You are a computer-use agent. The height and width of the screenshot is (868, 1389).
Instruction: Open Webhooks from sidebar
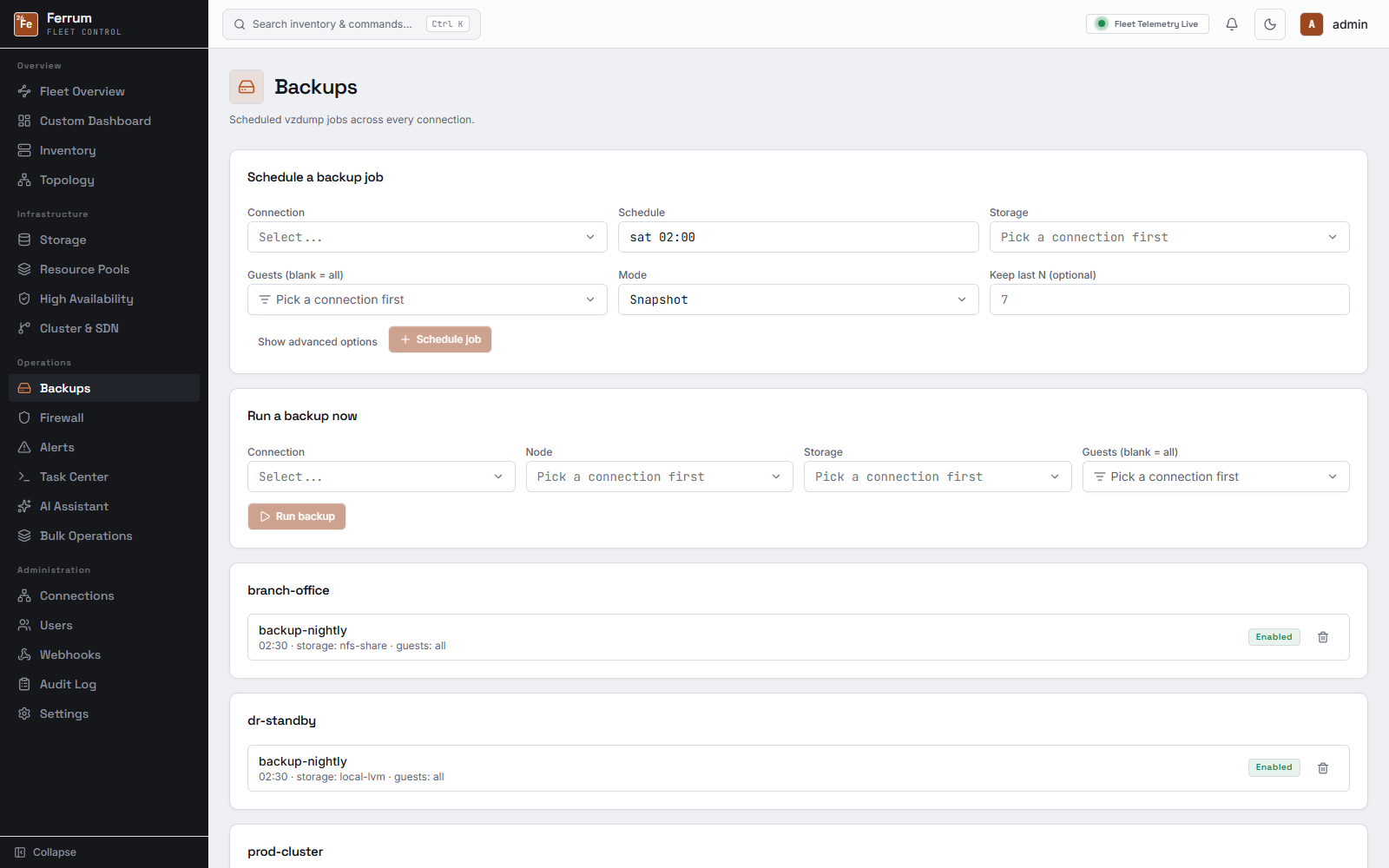click(x=104, y=654)
